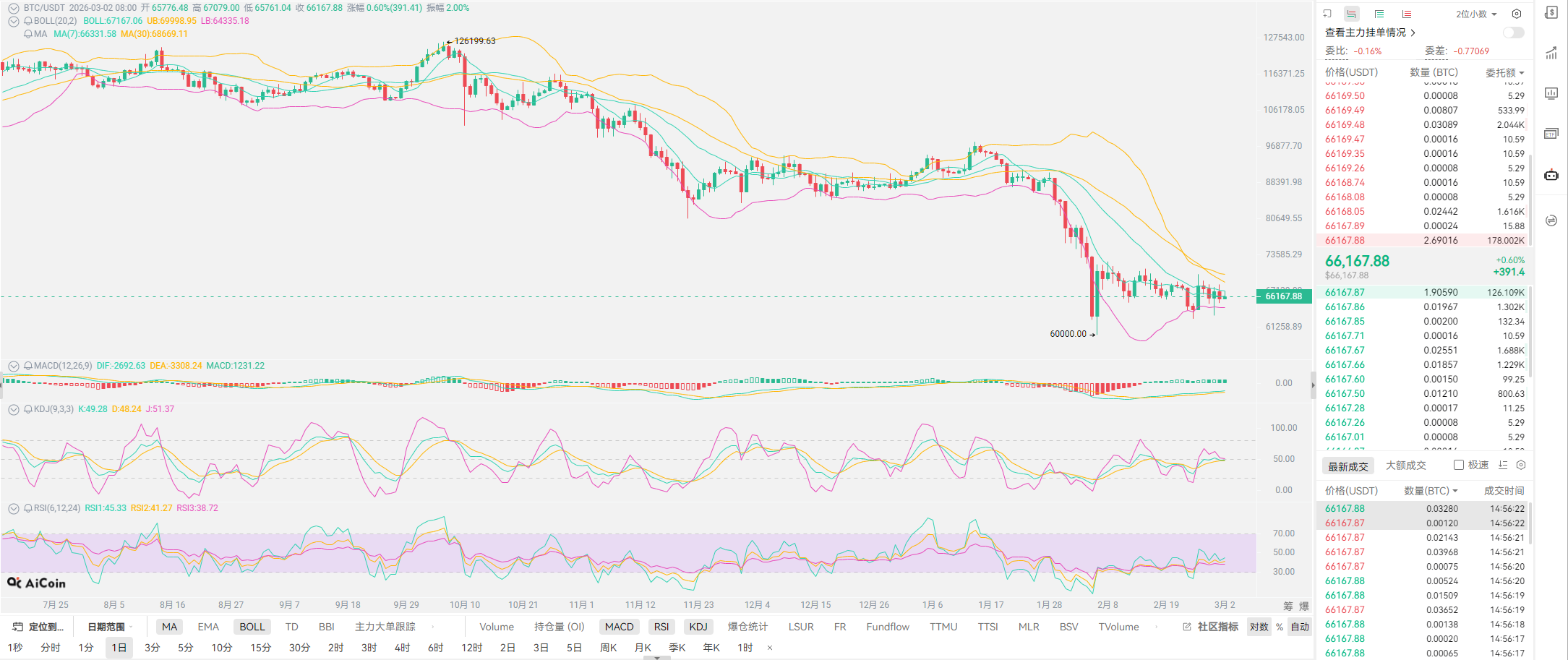
Task: Open order book settings hexagon icon
Action: (x=1517, y=14)
